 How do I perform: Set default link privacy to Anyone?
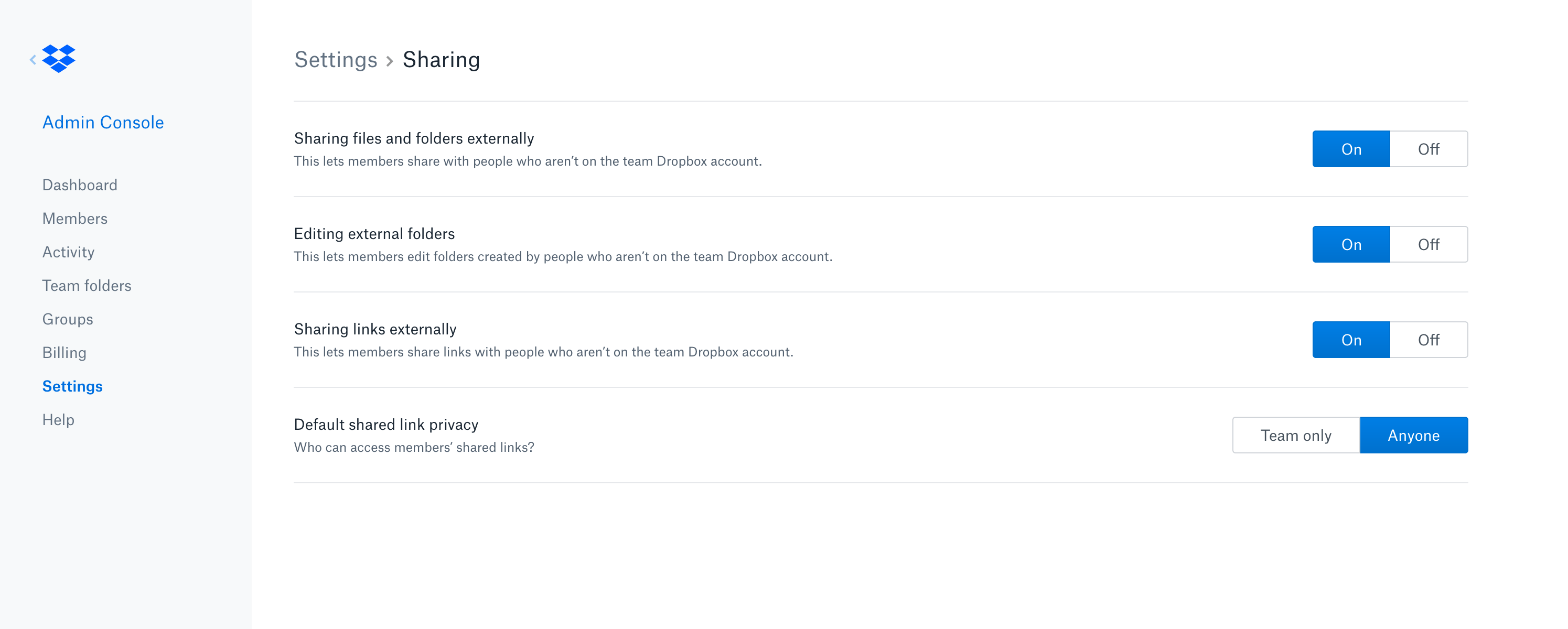click(1414, 436)
